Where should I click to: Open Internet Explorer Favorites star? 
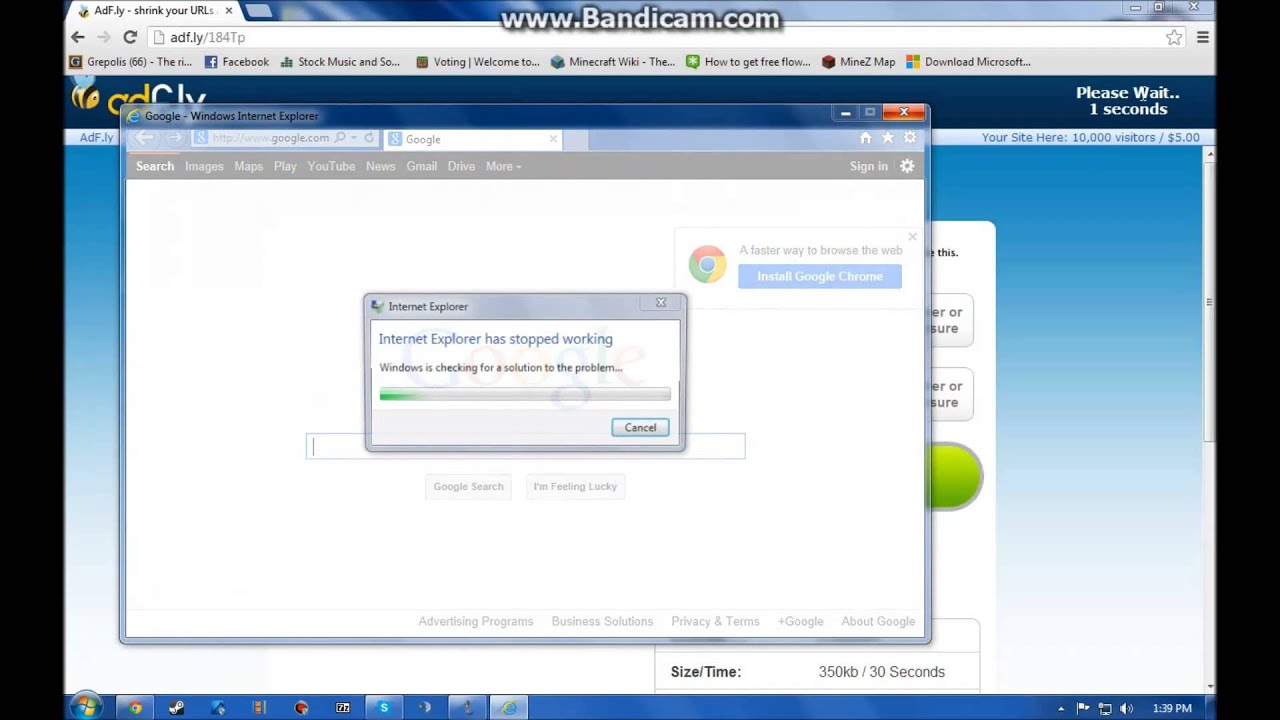coord(888,138)
